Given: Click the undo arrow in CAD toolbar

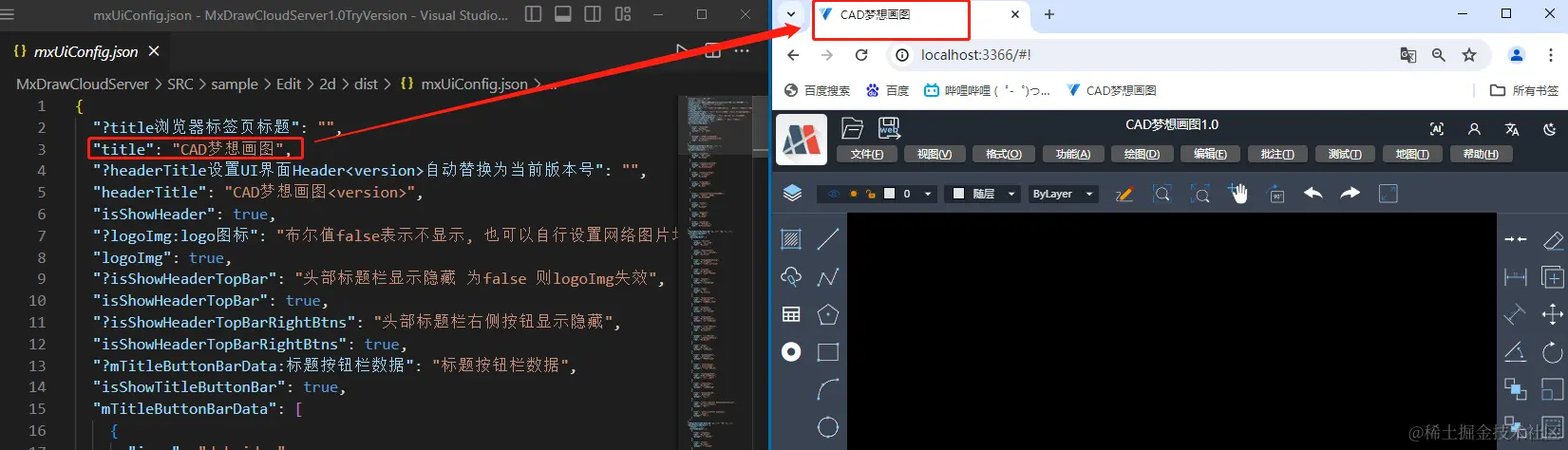Looking at the screenshot, I should (x=1313, y=194).
